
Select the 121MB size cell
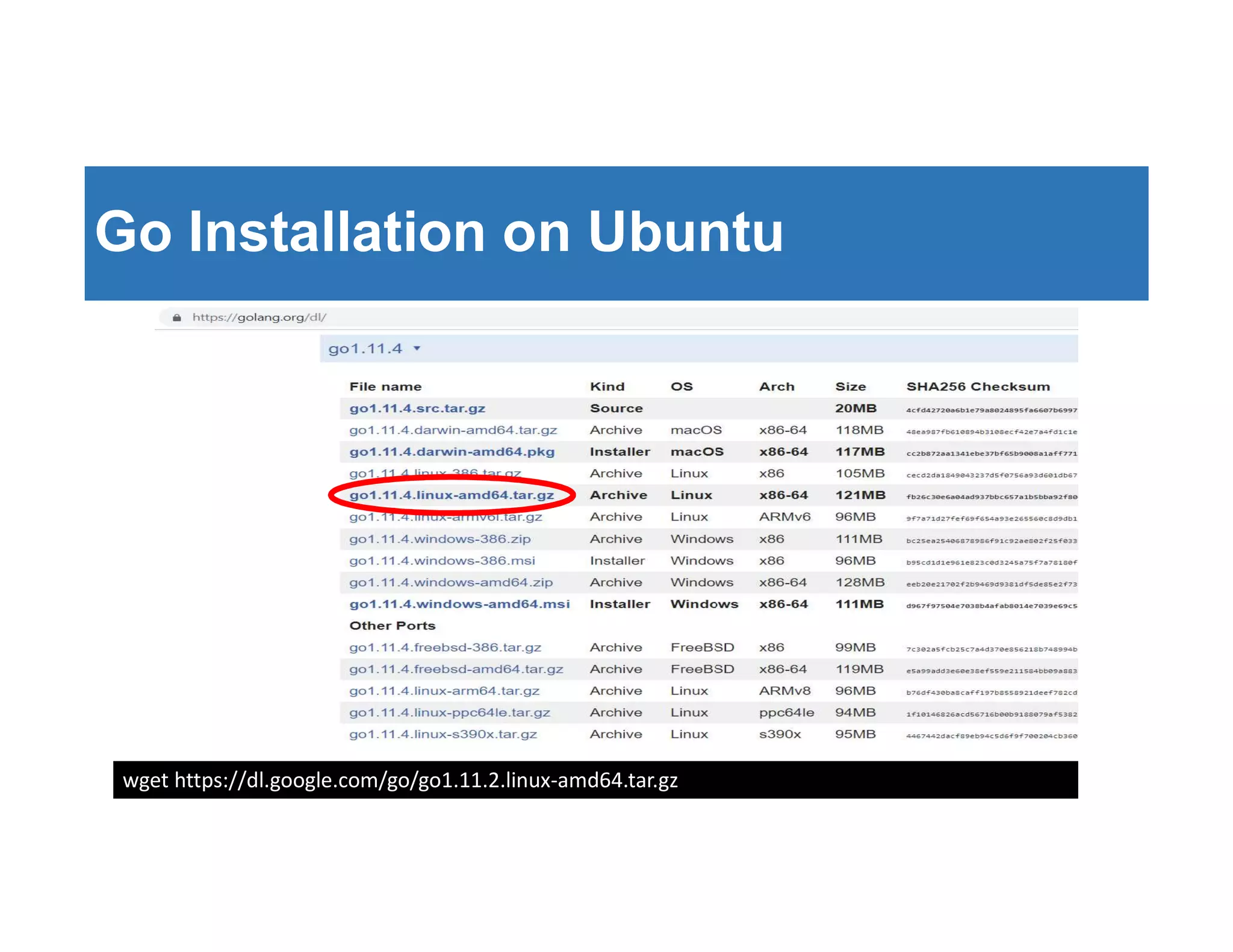[860, 495]
